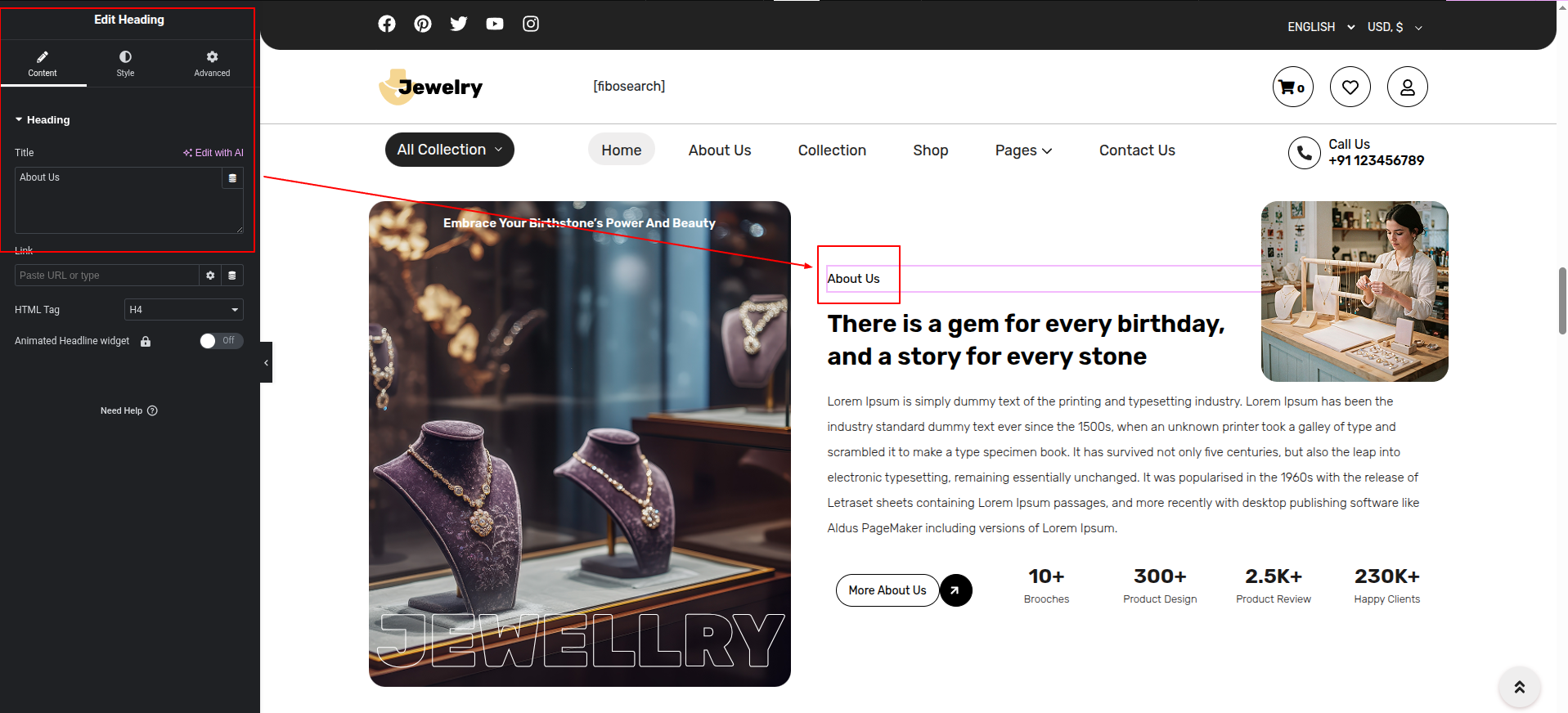
Task: Click the scroll-to-top double arrow button
Action: pyautogui.click(x=1519, y=687)
